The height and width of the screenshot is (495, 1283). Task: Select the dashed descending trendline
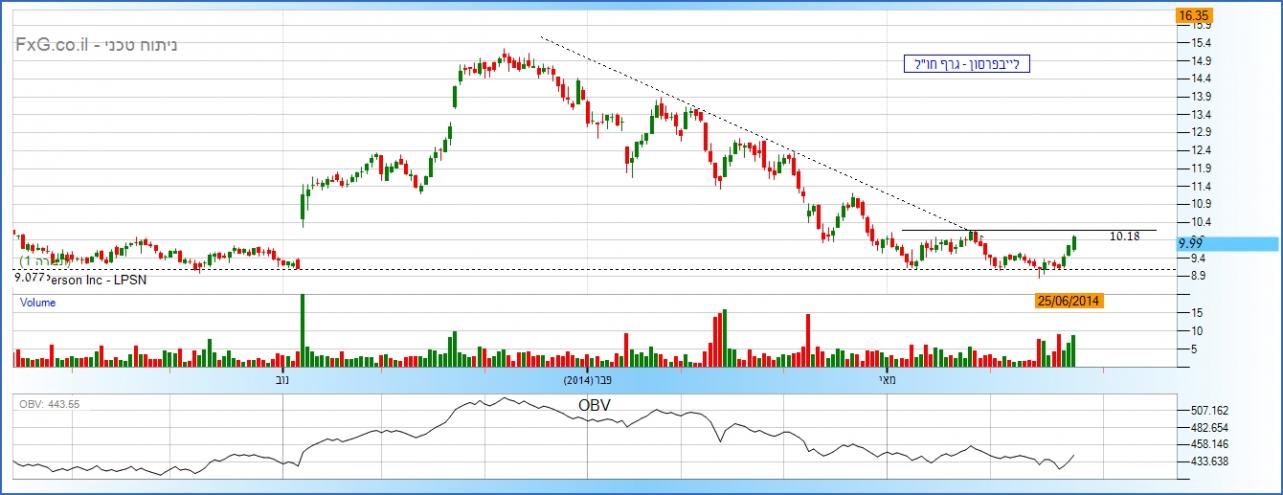pyautogui.click(x=750, y=132)
